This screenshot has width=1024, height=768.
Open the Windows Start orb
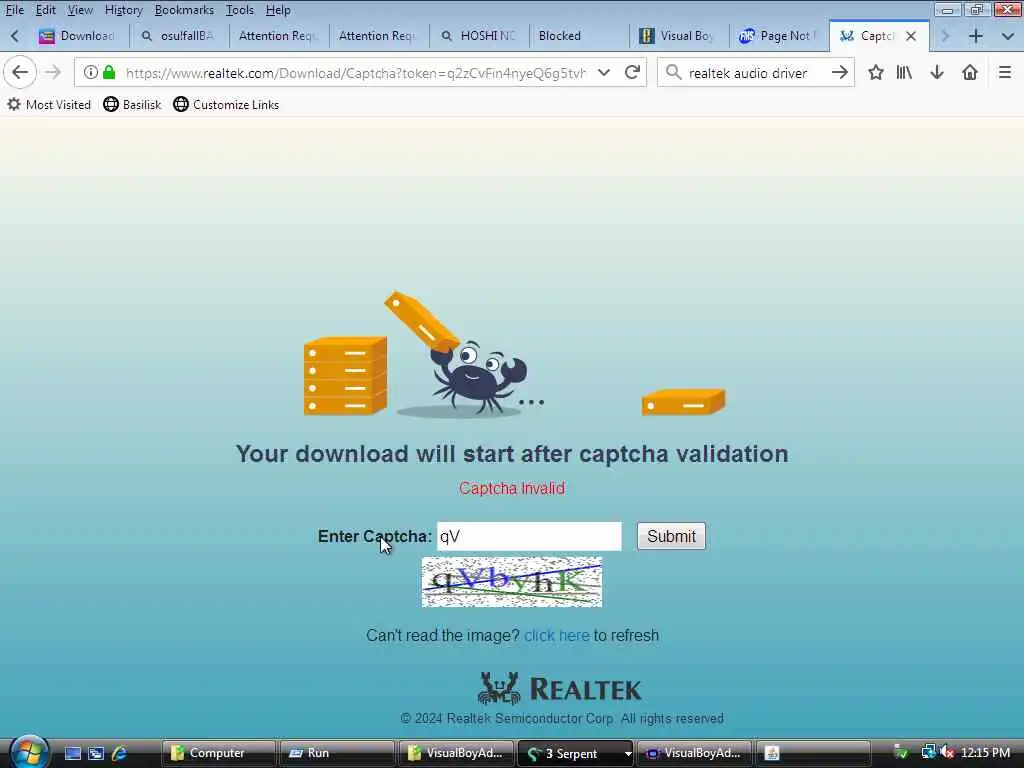click(29, 752)
